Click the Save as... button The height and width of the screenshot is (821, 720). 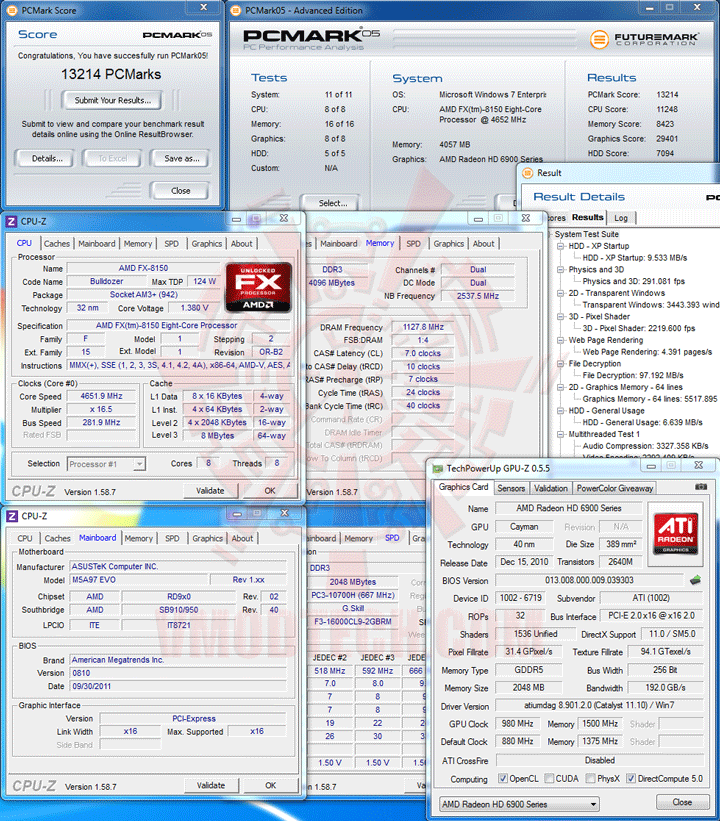pyautogui.click(x=182, y=159)
